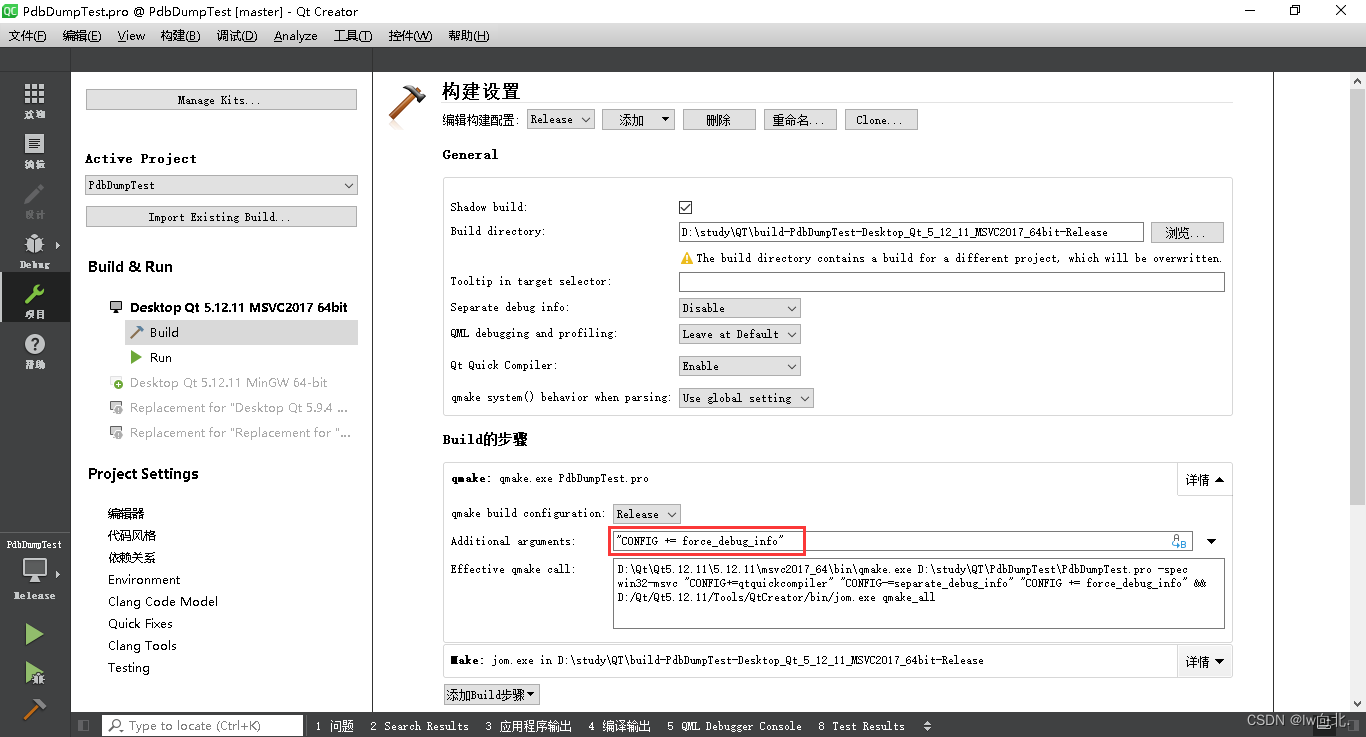Click the Qt Creator logo icon

coord(11,11)
